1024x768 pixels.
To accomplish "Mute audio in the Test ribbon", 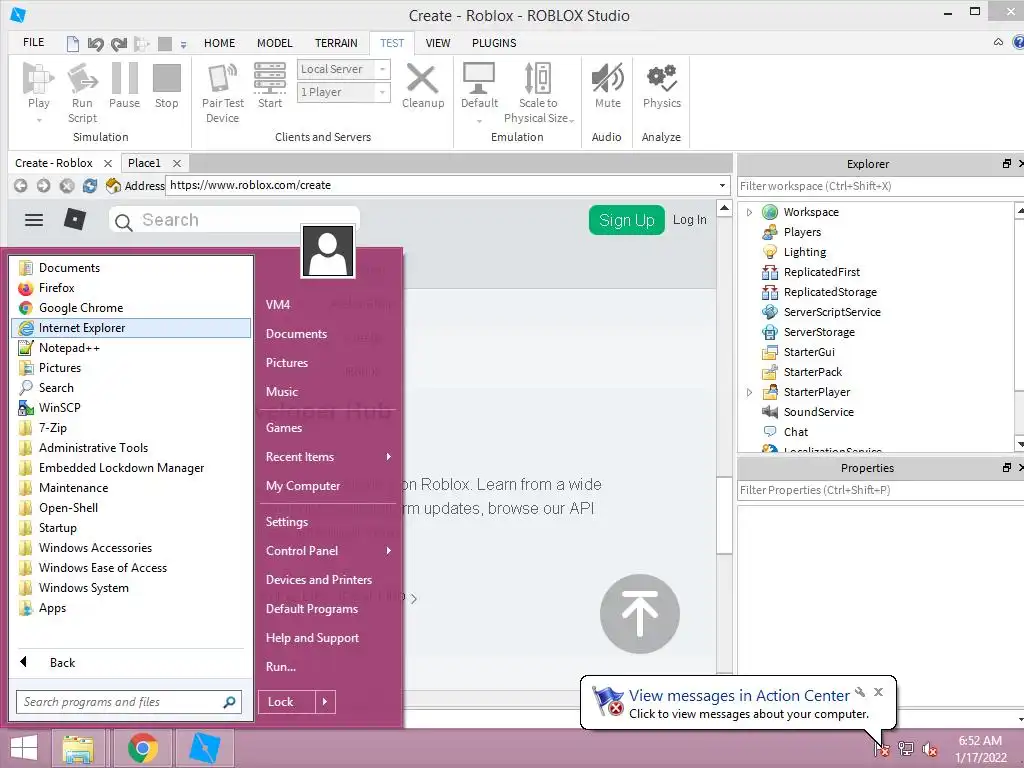I will click(607, 78).
